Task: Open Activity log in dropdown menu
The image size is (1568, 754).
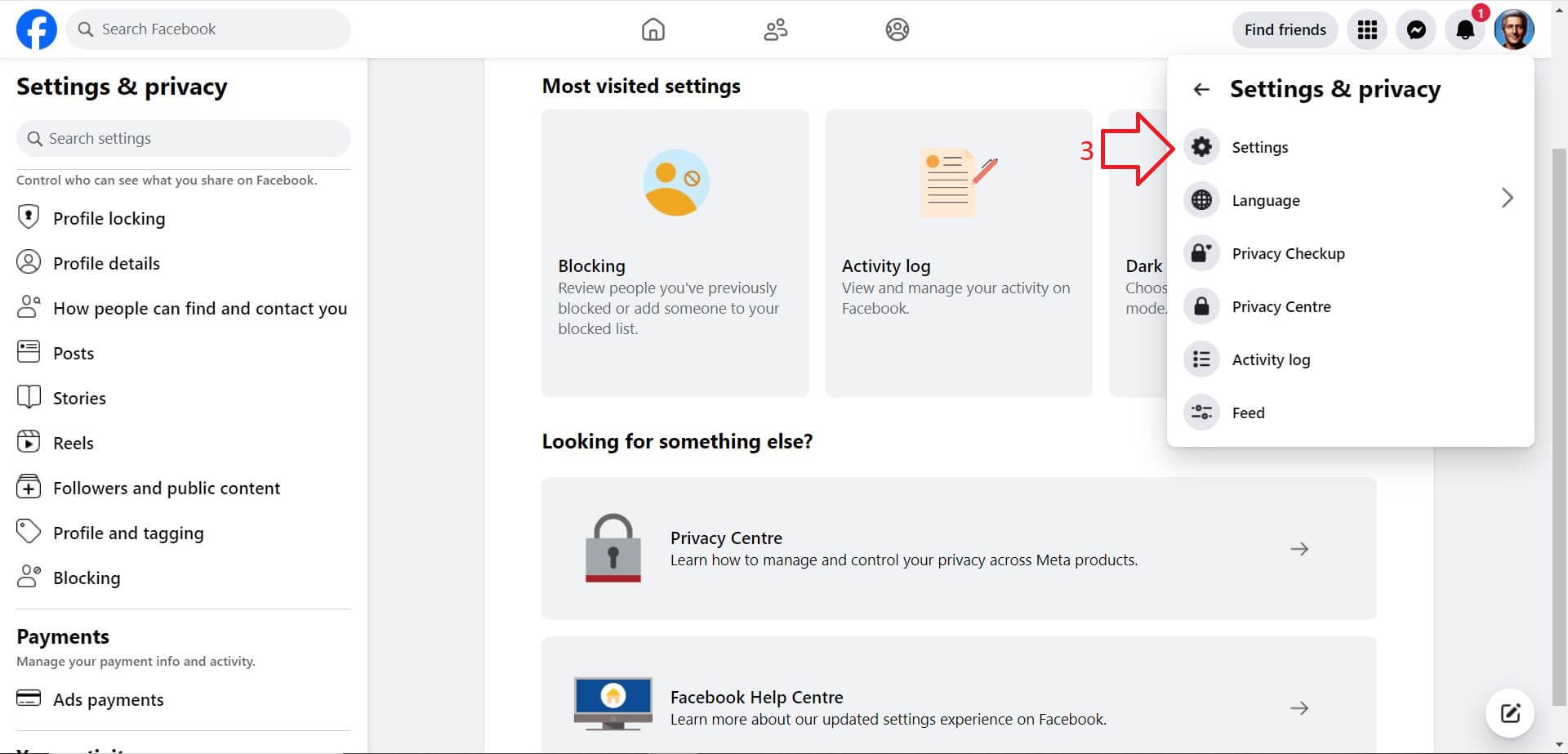Action: pos(1350,359)
